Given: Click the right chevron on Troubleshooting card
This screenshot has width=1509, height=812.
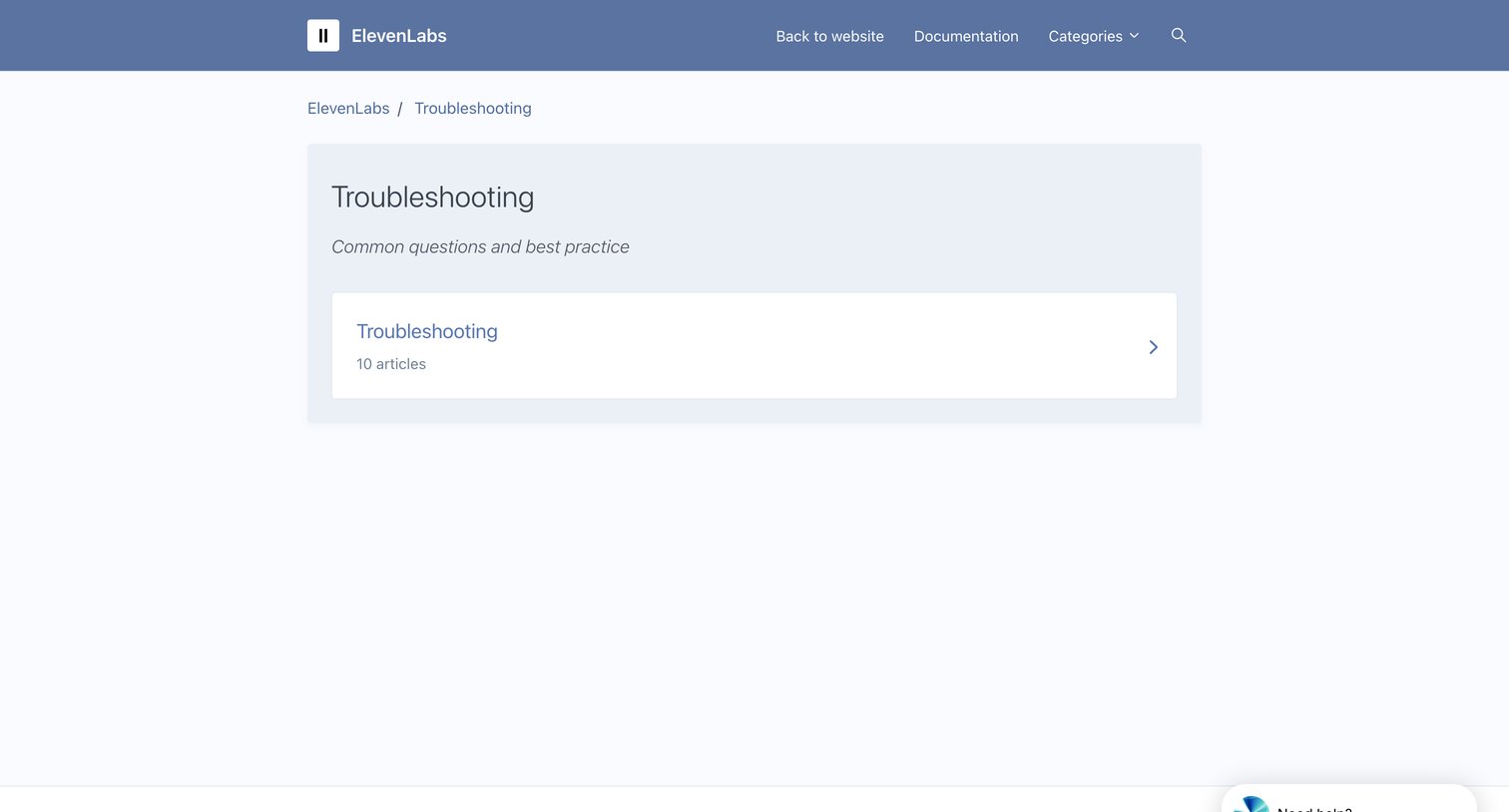Looking at the screenshot, I should (x=1153, y=347).
